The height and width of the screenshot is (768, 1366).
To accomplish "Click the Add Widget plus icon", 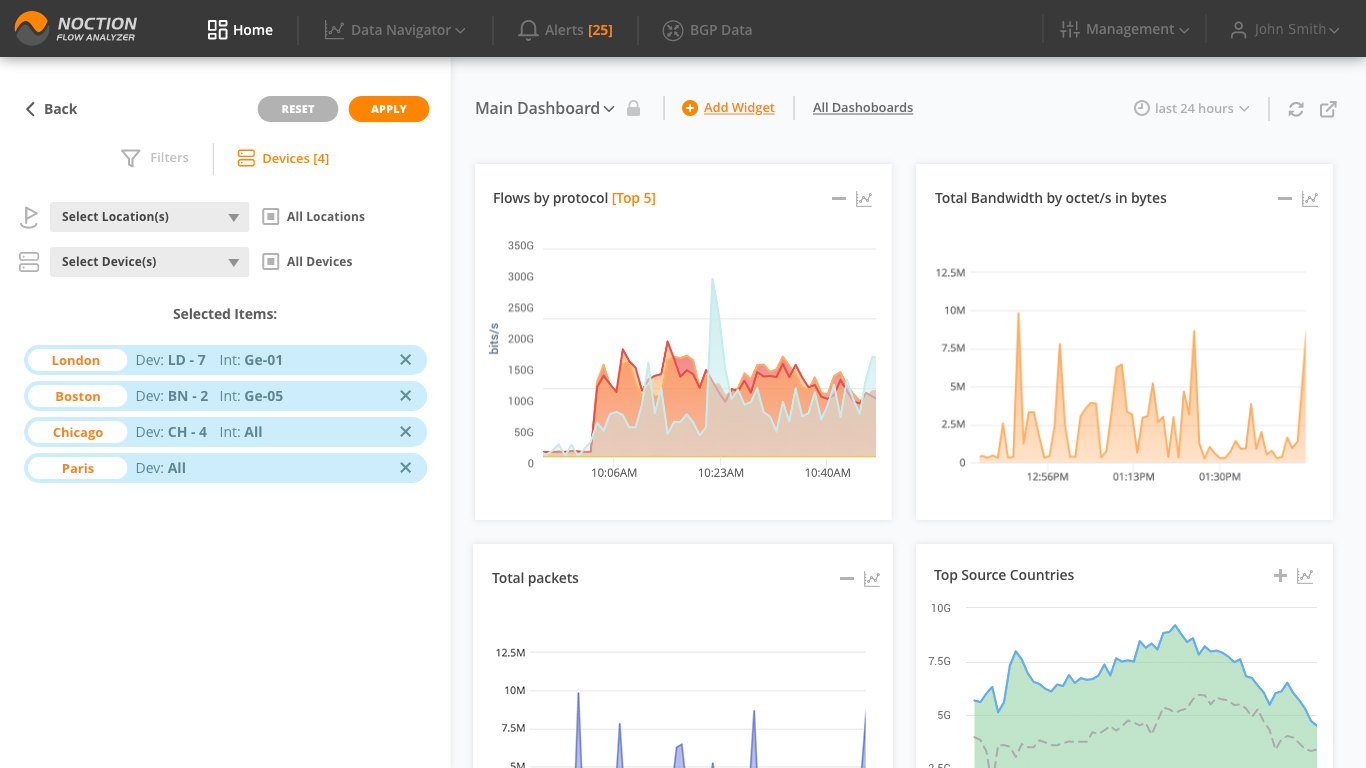I will tap(690, 108).
